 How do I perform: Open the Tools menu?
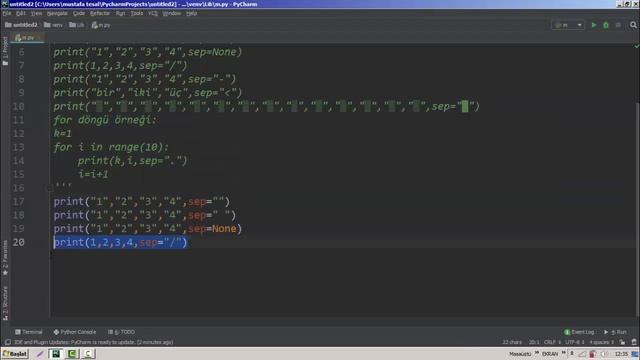(137, 13)
